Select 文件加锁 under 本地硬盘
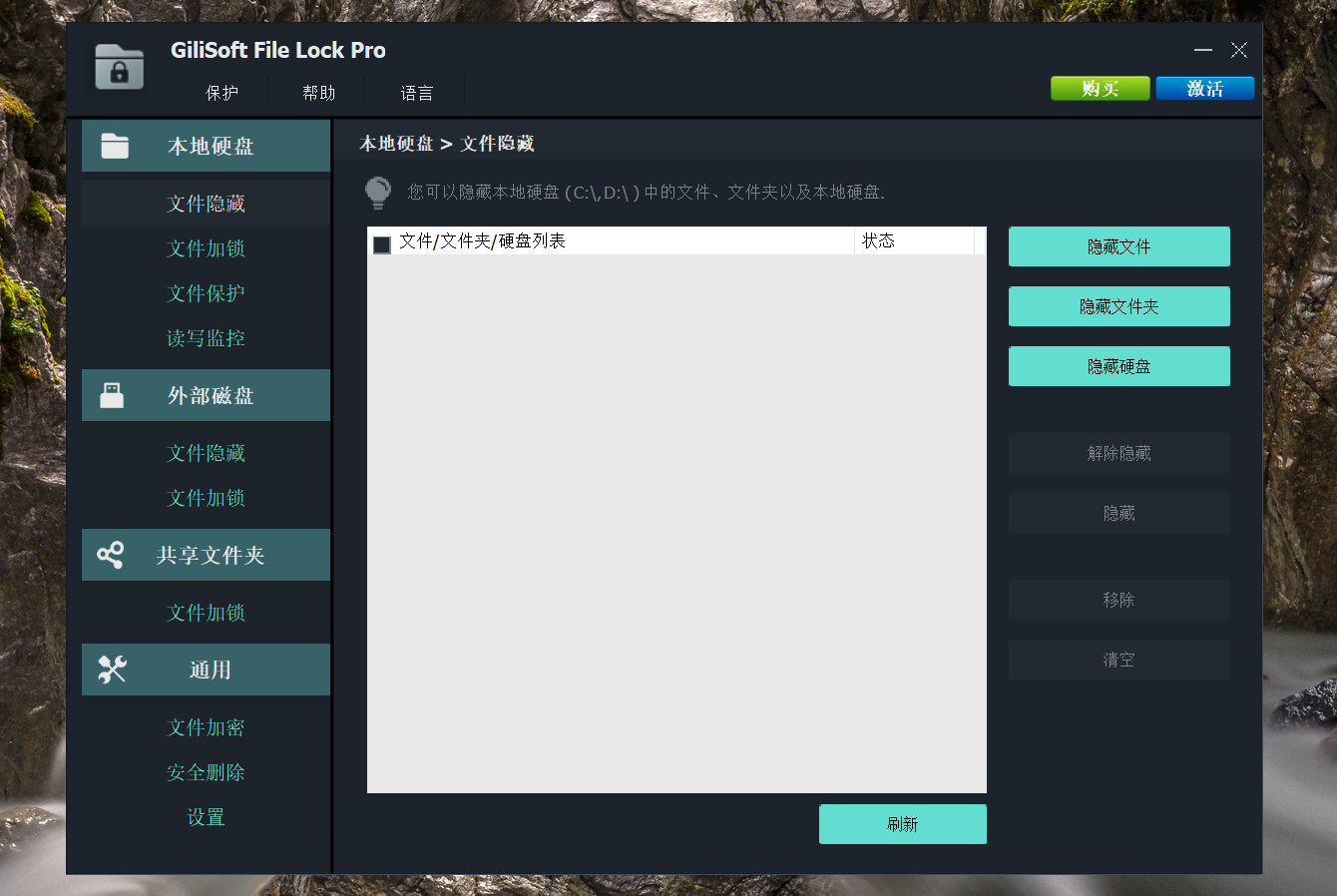The image size is (1337, 896). tap(206, 248)
